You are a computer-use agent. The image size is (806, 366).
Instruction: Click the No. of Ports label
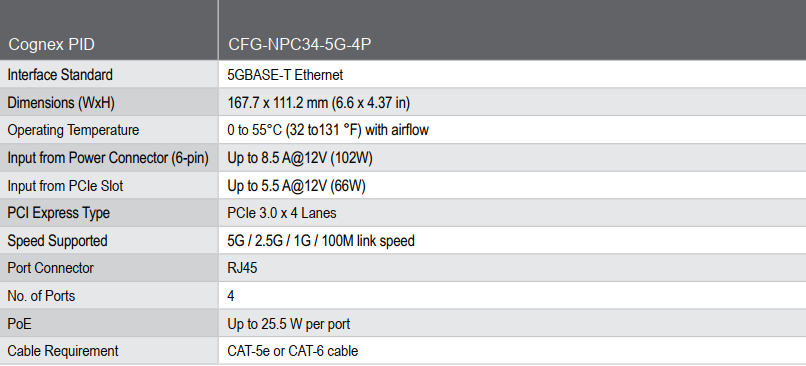coord(41,296)
